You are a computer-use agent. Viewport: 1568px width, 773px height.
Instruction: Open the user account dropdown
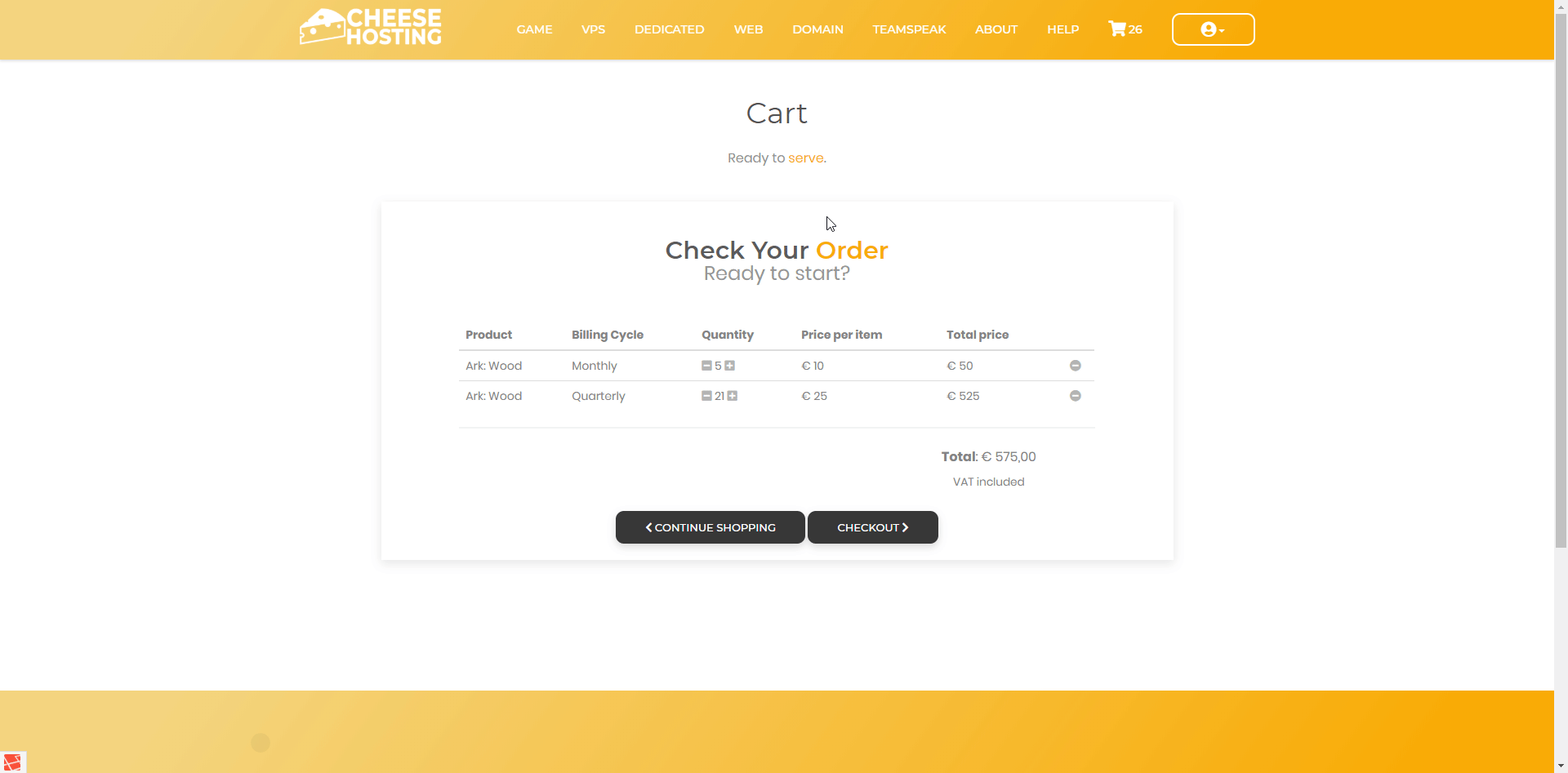point(1213,29)
